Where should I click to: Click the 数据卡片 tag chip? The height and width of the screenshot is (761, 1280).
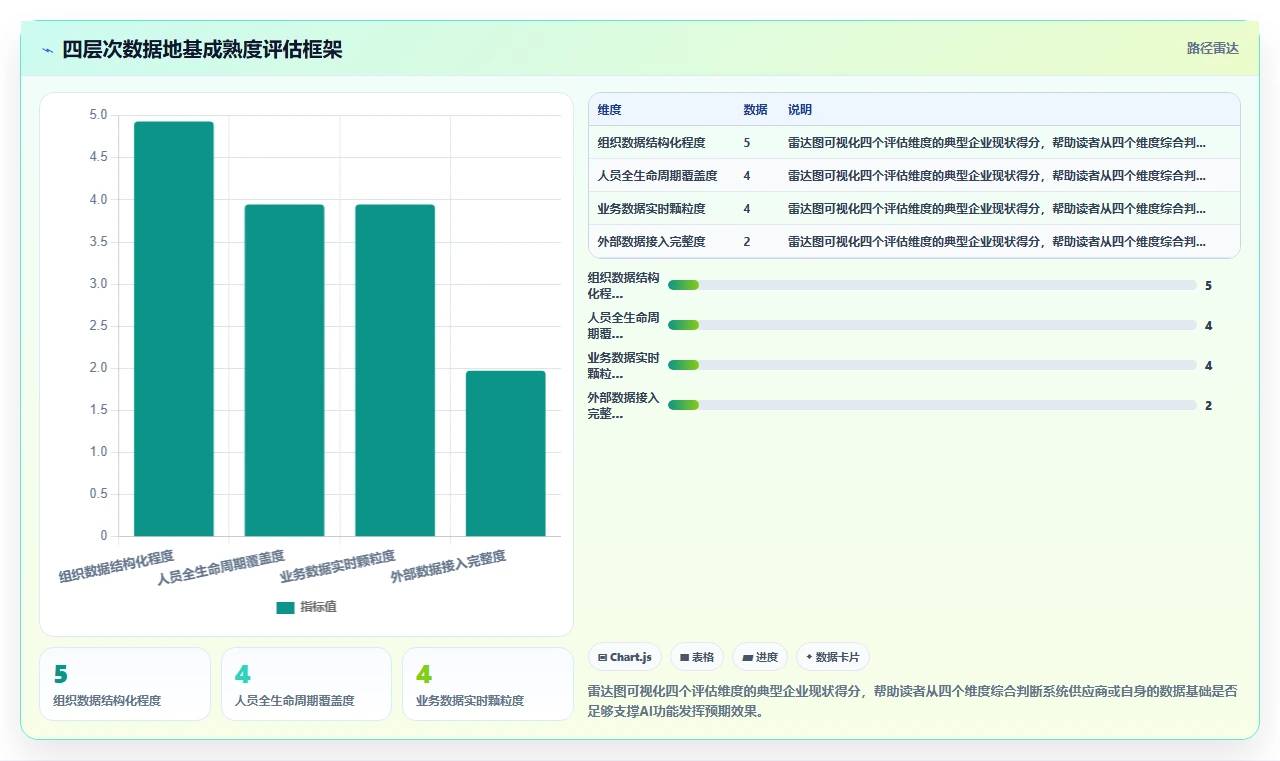click(833, 657)
